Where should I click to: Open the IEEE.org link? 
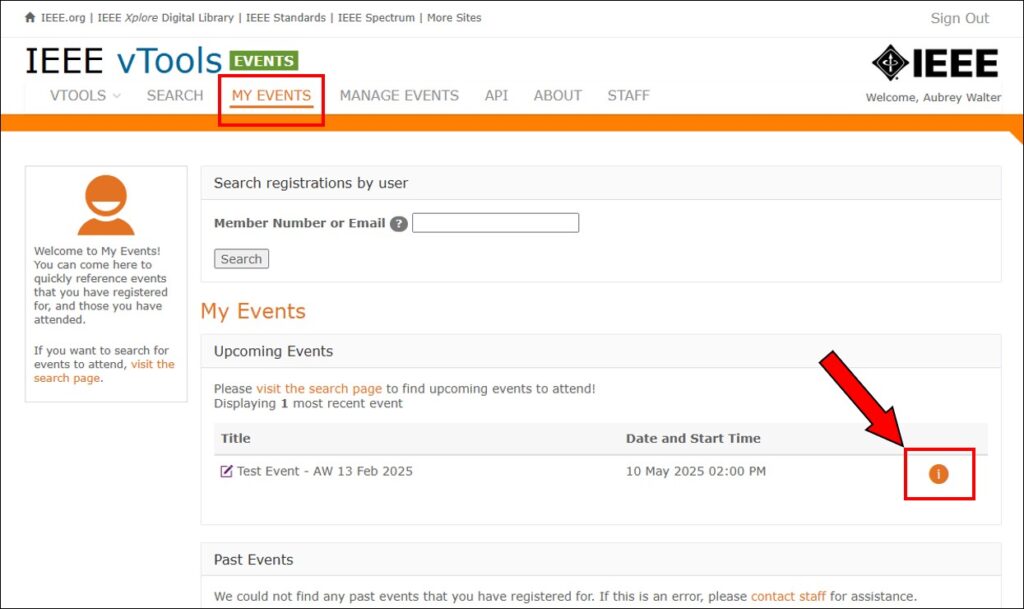[63, 18]
